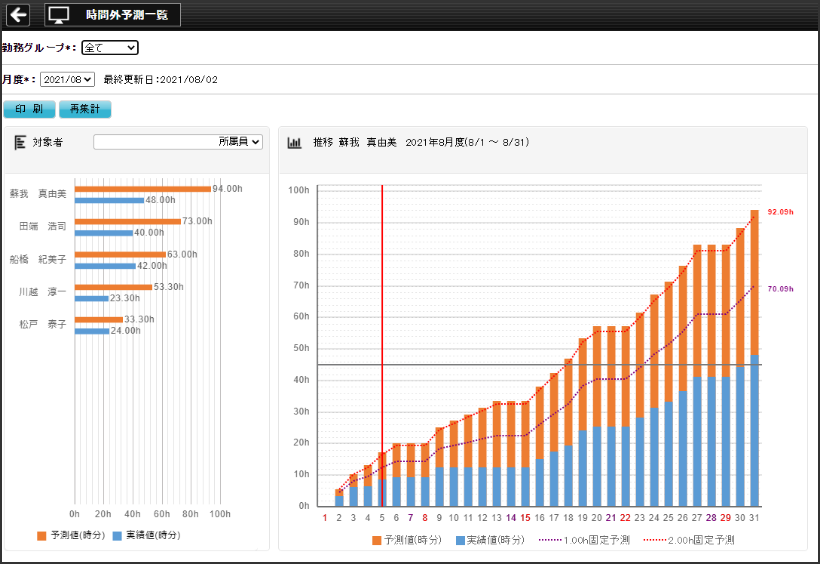
Task: Select 田端 浩司 blue actual bar
Action: 103,233
